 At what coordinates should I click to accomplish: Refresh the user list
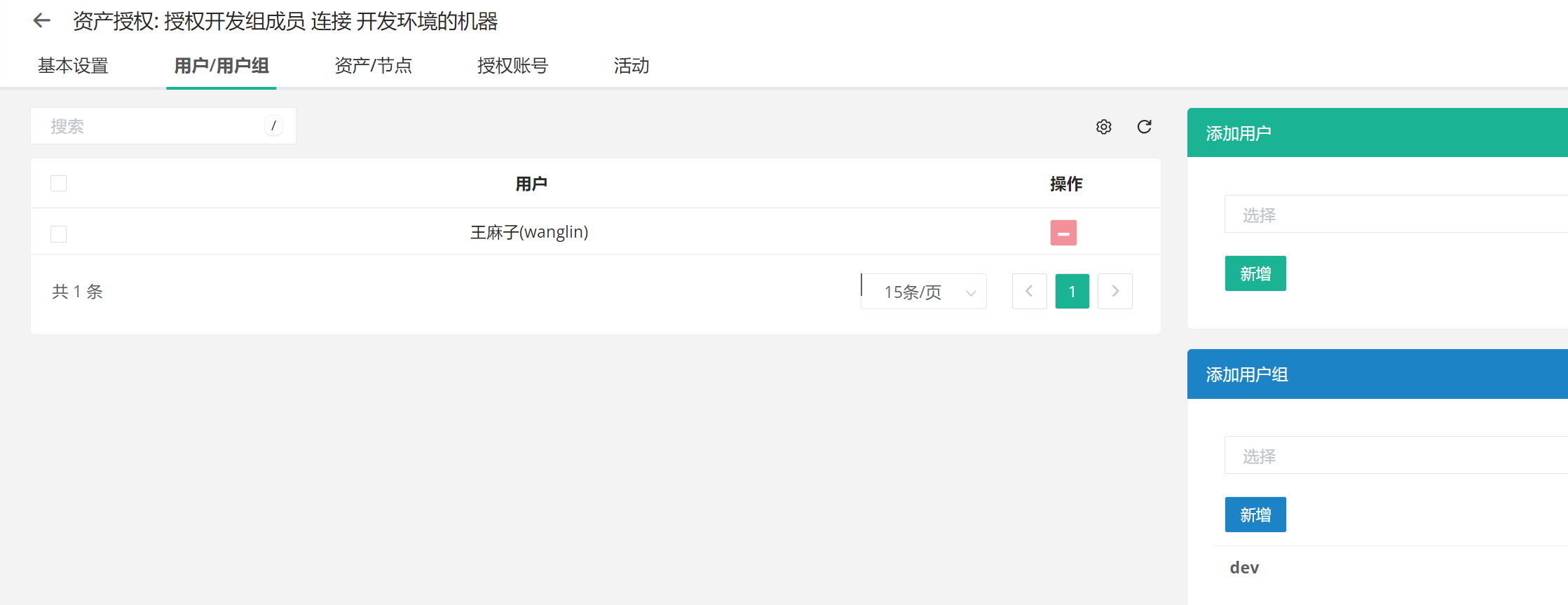click(1144, 127)
